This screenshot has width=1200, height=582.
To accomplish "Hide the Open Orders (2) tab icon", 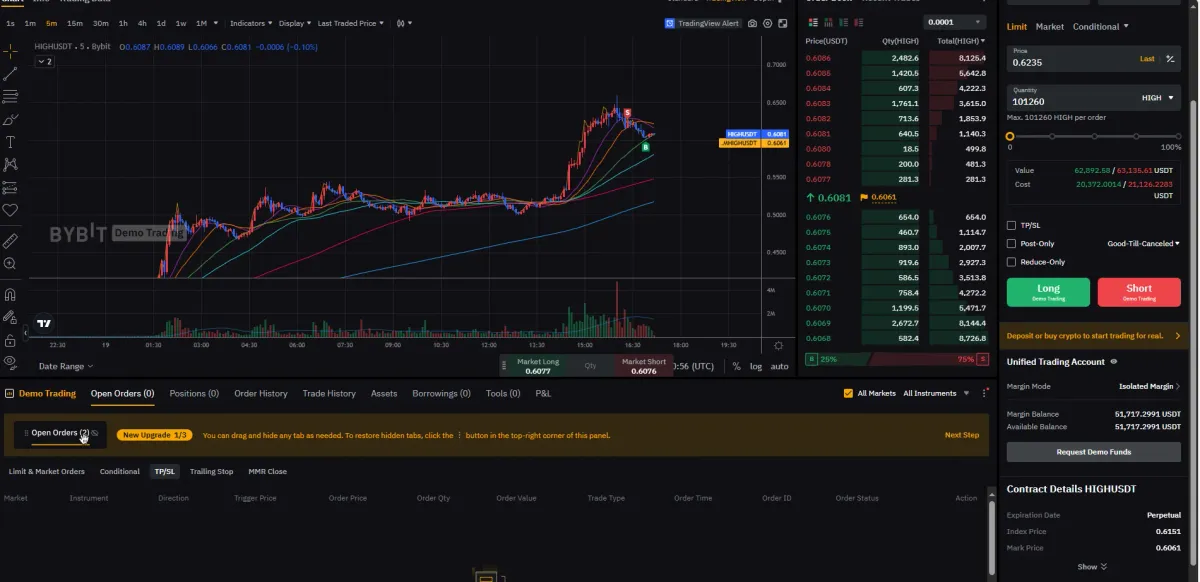I will [94, 433].
